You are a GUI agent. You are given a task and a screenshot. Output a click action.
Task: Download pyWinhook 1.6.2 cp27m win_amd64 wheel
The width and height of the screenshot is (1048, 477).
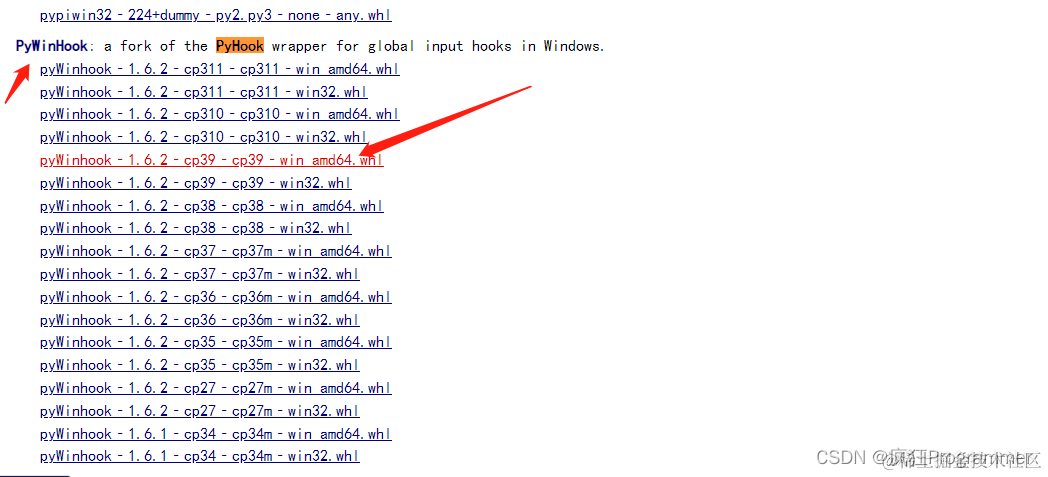tap(216, 388)
